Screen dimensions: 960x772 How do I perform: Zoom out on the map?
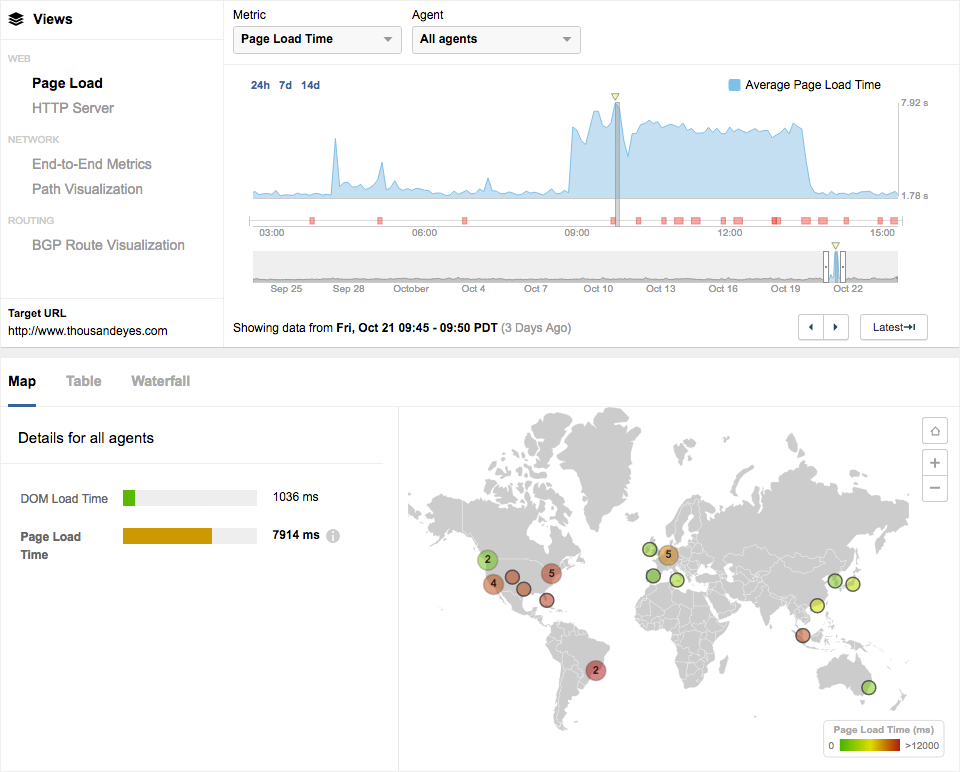(x=935, y=488)
